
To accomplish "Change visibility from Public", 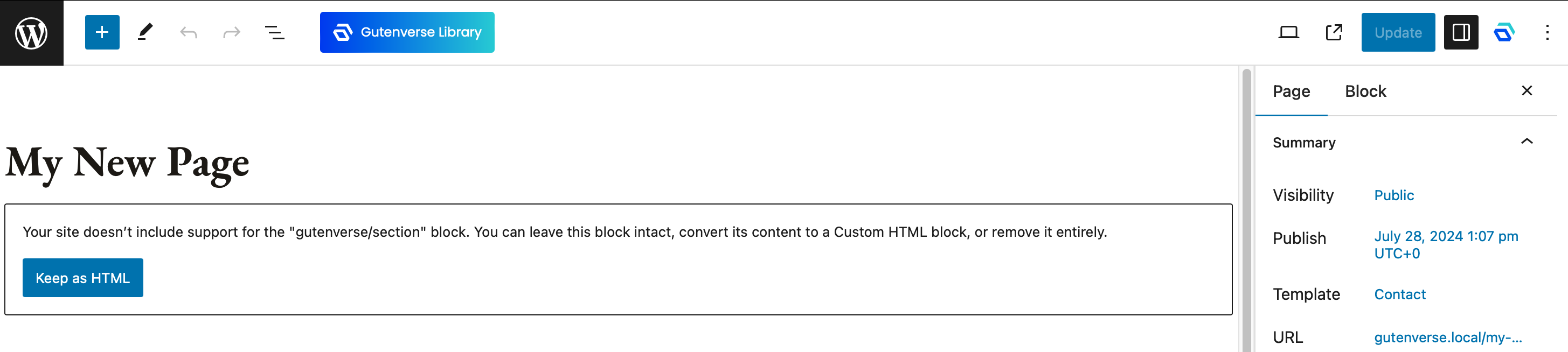I will tap(1393, 196).
